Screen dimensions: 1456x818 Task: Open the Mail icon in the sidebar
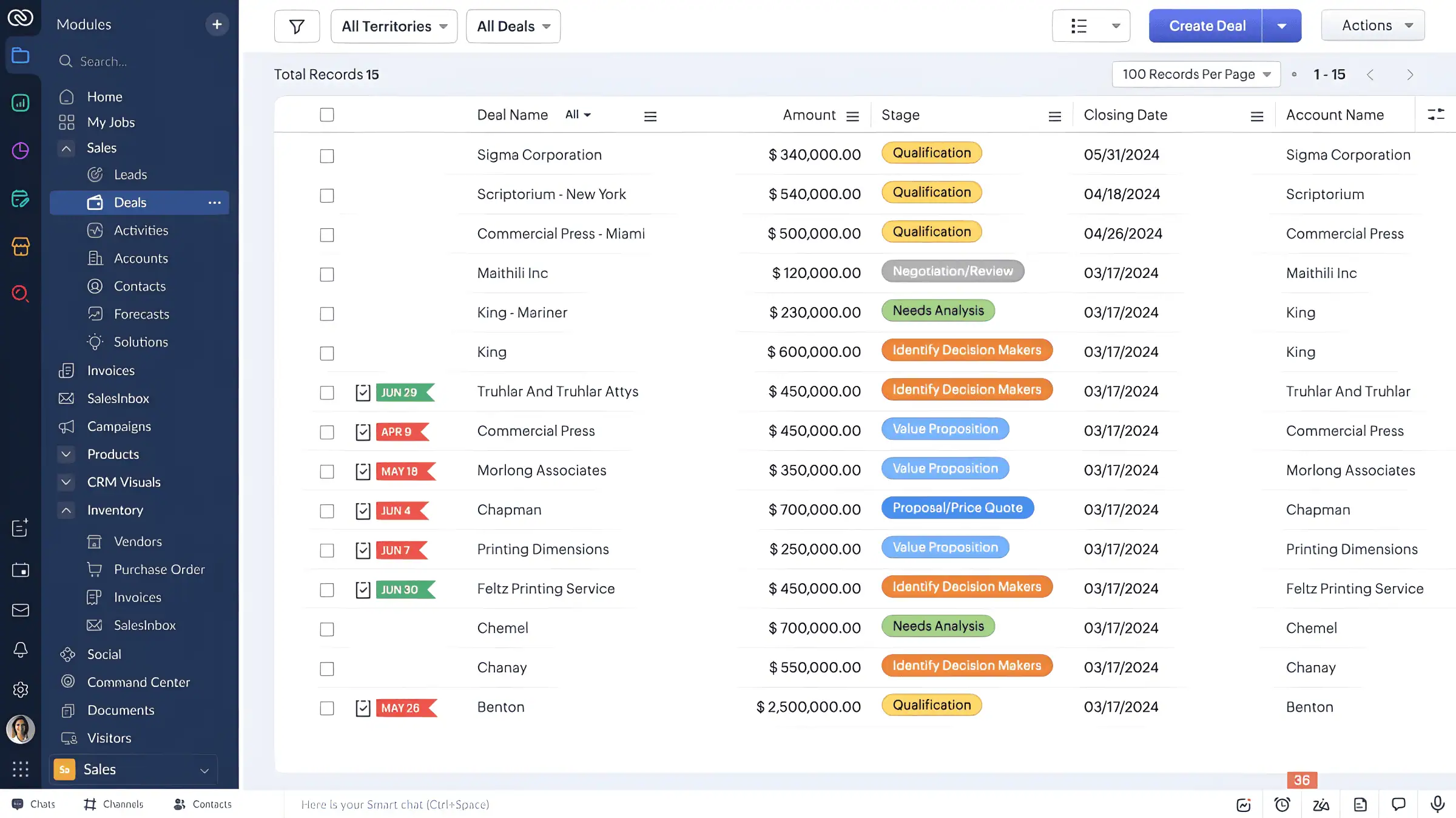click(x=21, y=610)
